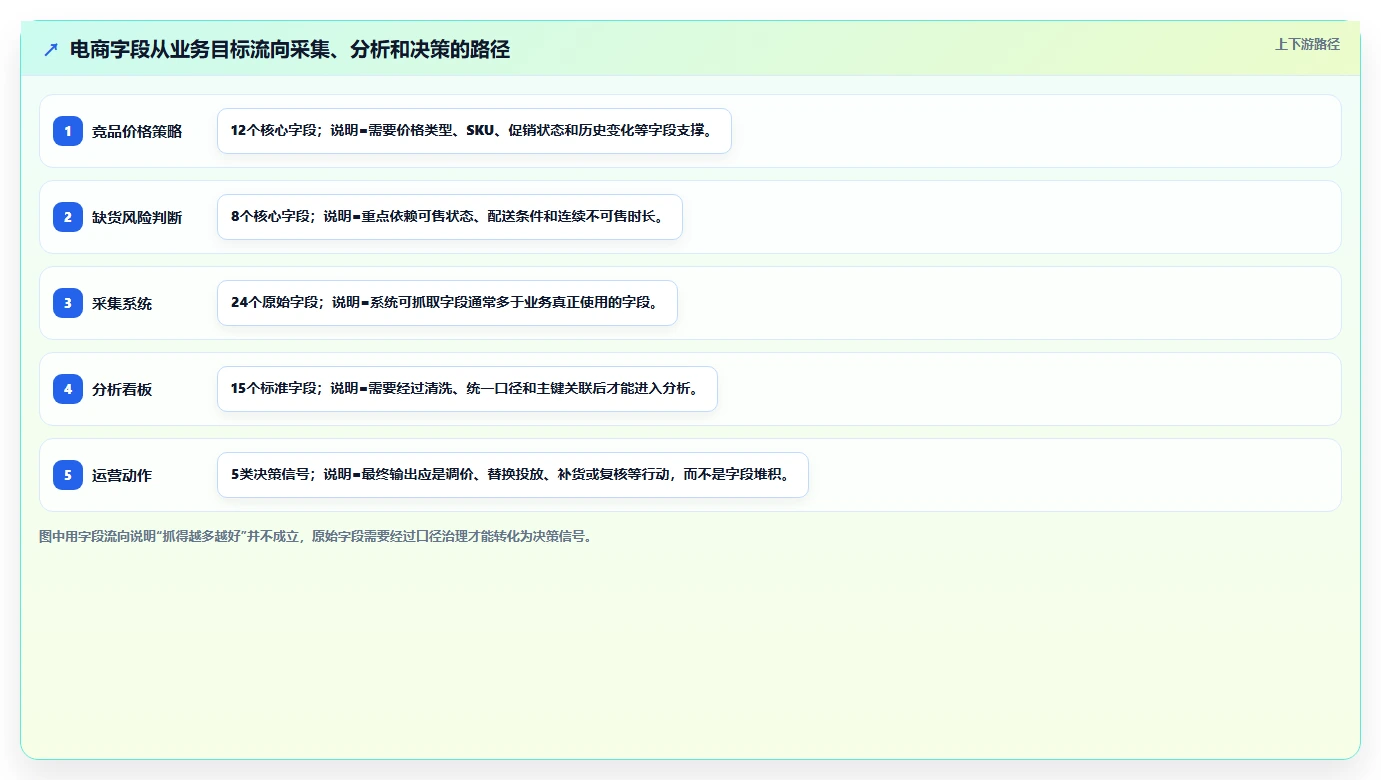
Task: Open the 8个核心字段 description box
Action: [449, 217]
